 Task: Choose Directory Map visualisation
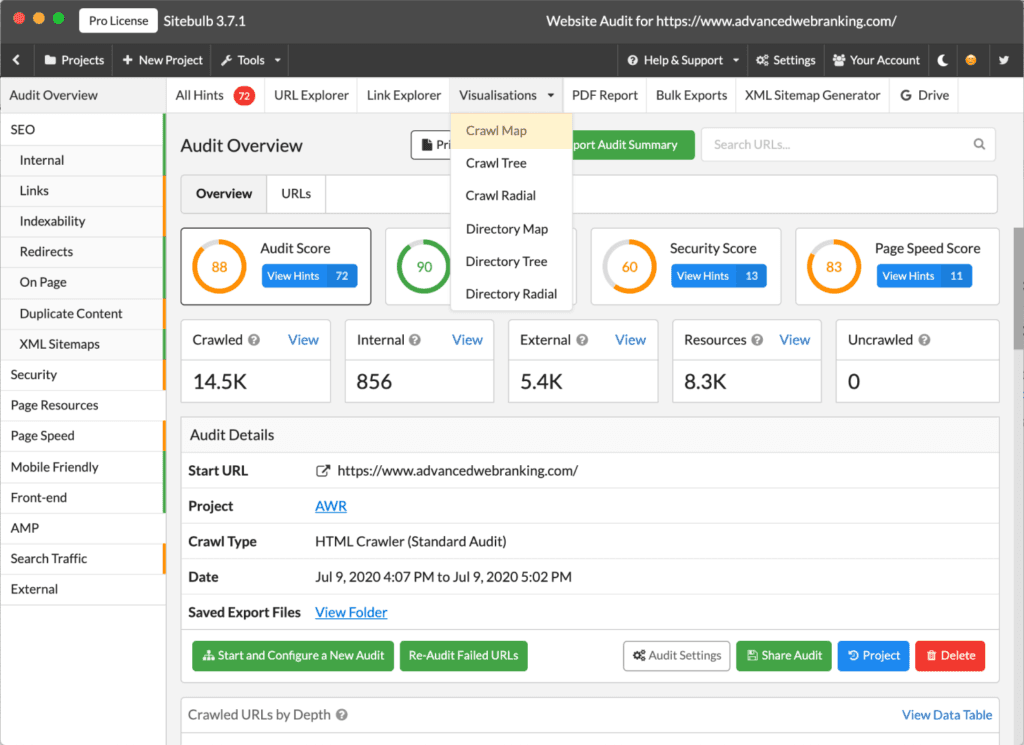click(511, 229)
